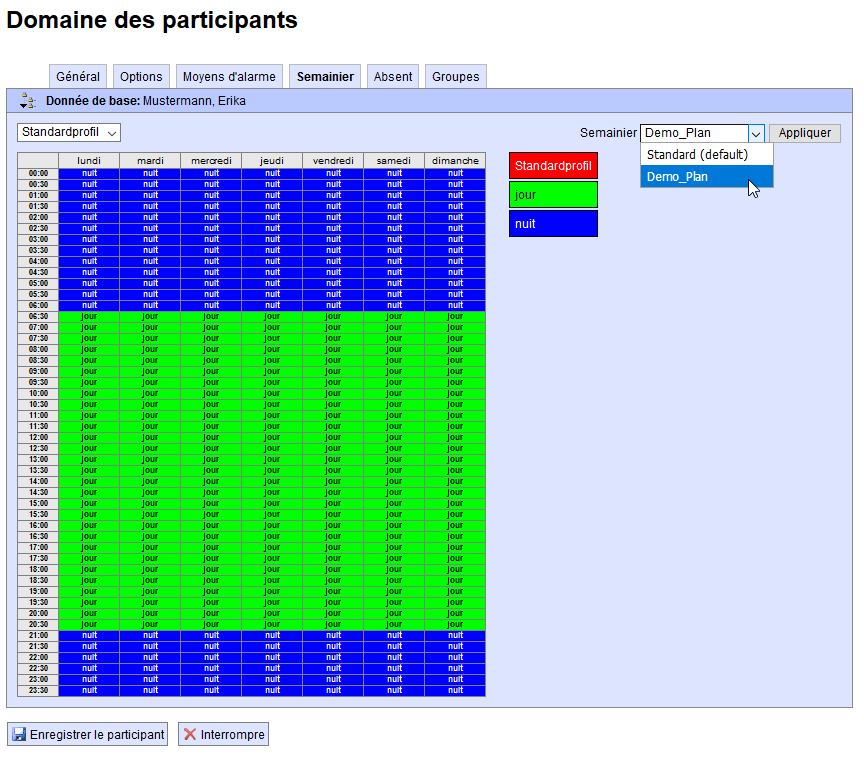Open the Options tab
The width and height of the screenshot is (864, 757).
[141, 77]
